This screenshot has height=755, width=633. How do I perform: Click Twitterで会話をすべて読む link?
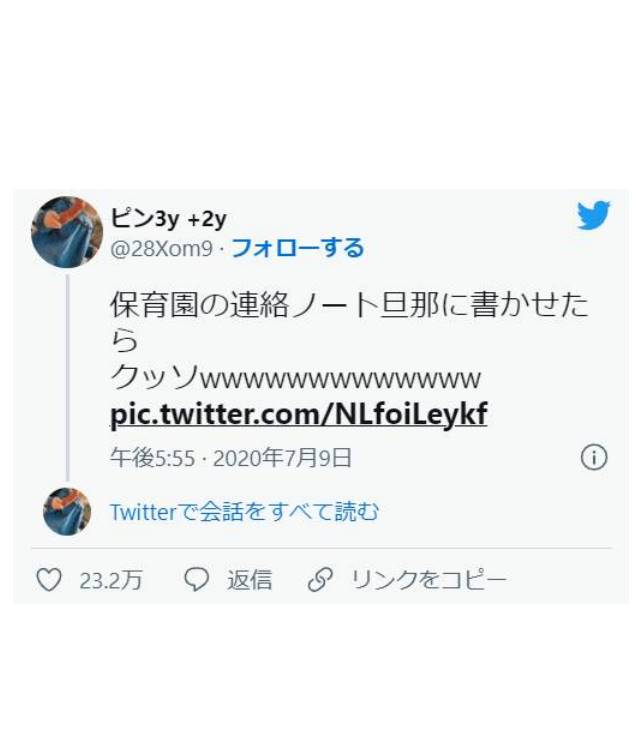[x=245, y=512]
